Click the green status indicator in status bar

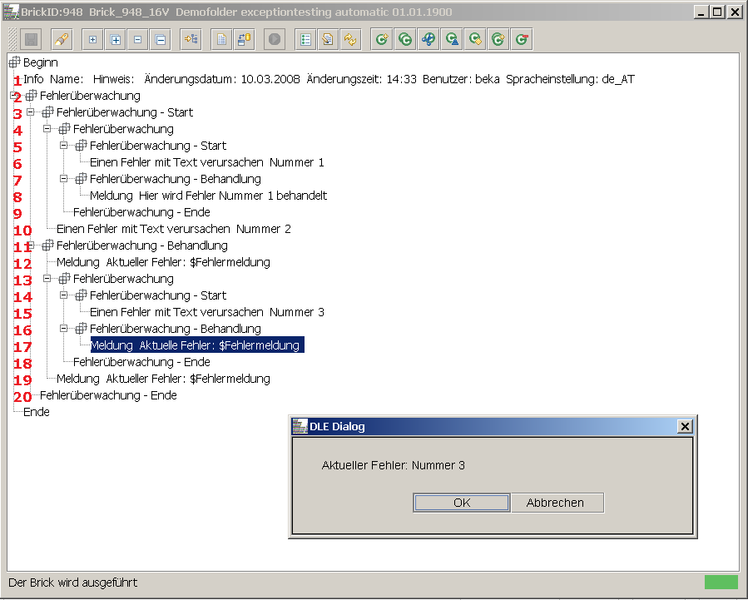[x=720, y=582]
